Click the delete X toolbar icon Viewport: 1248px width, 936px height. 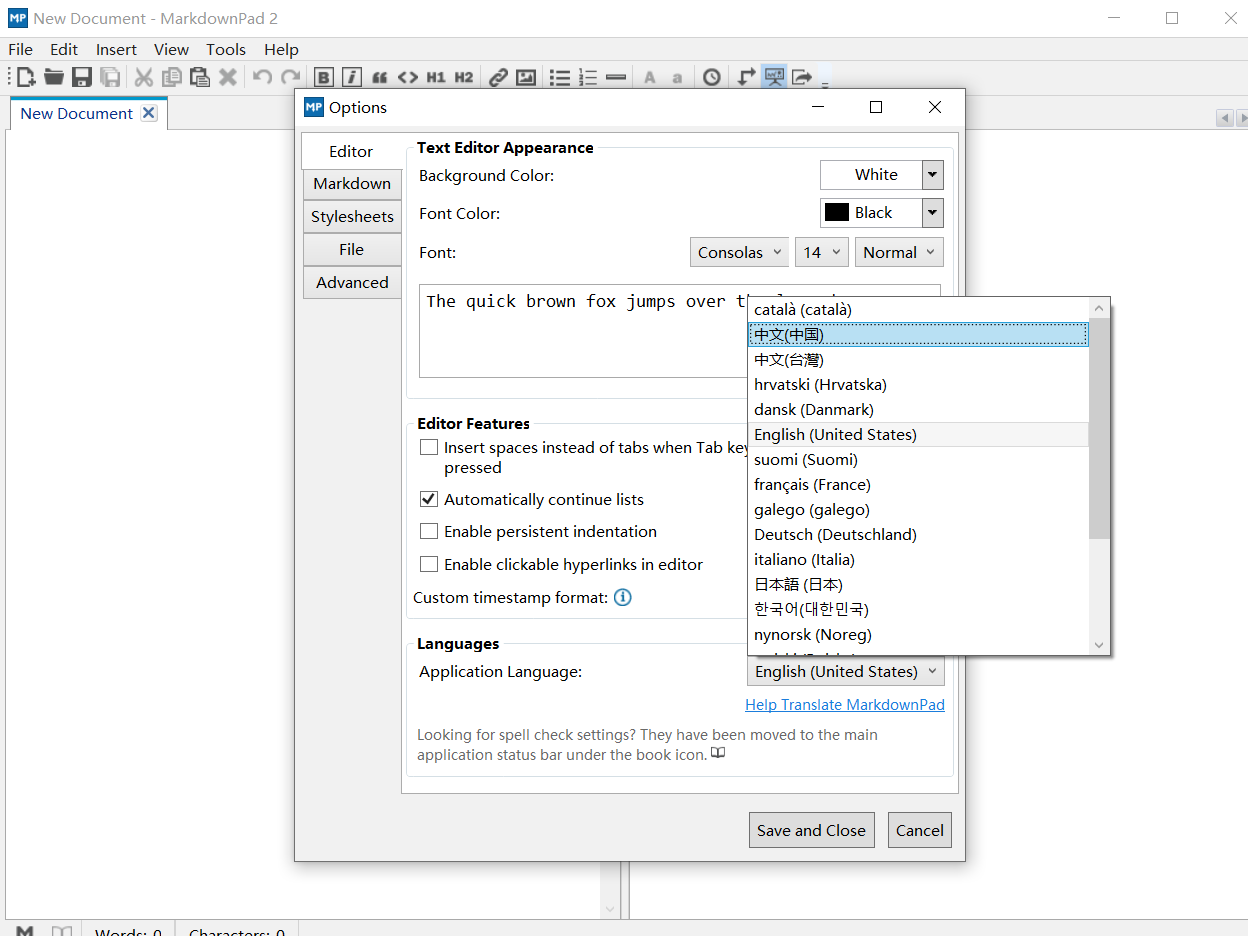pos(228,77)
